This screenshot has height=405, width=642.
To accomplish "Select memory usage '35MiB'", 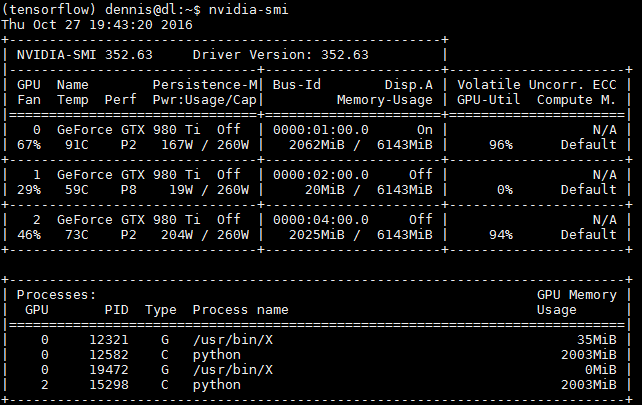I will [x=597, y=340].
